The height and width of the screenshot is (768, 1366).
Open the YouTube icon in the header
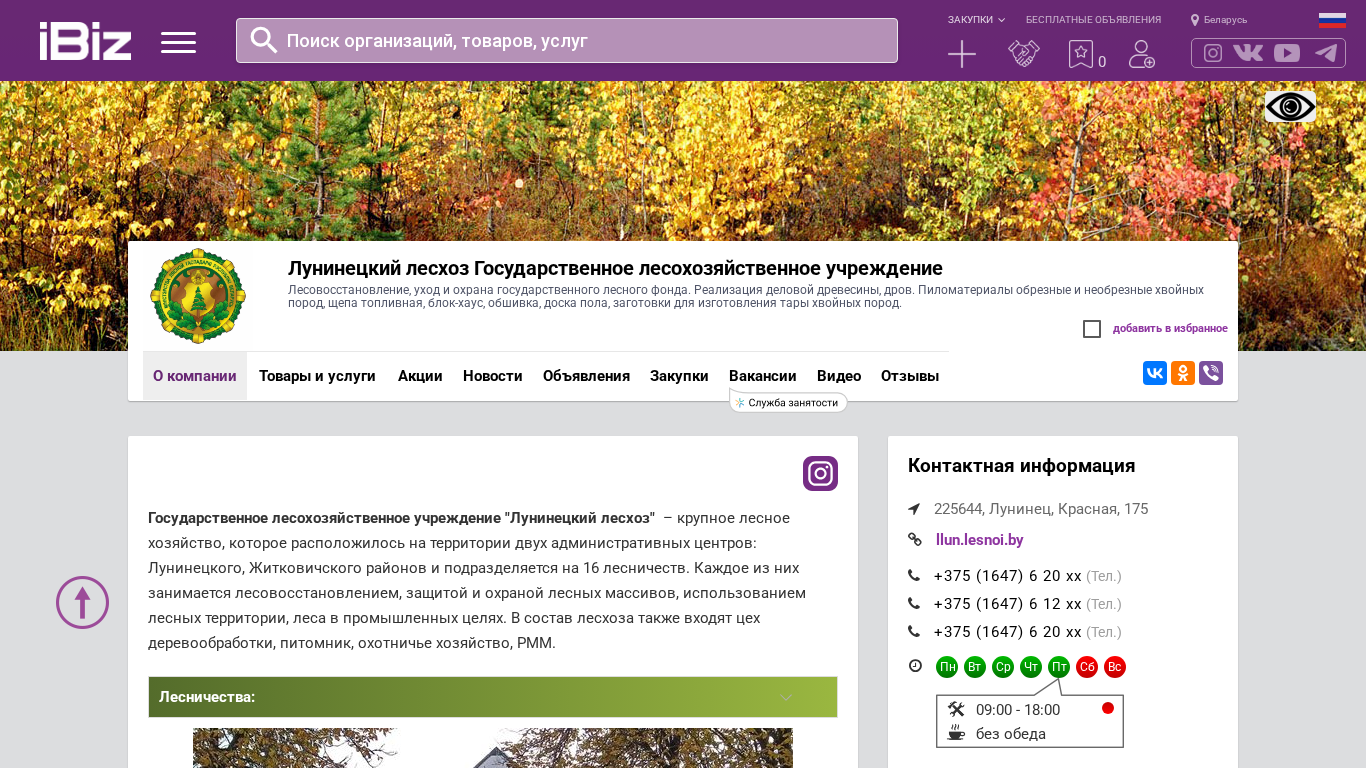(1287, 53)
